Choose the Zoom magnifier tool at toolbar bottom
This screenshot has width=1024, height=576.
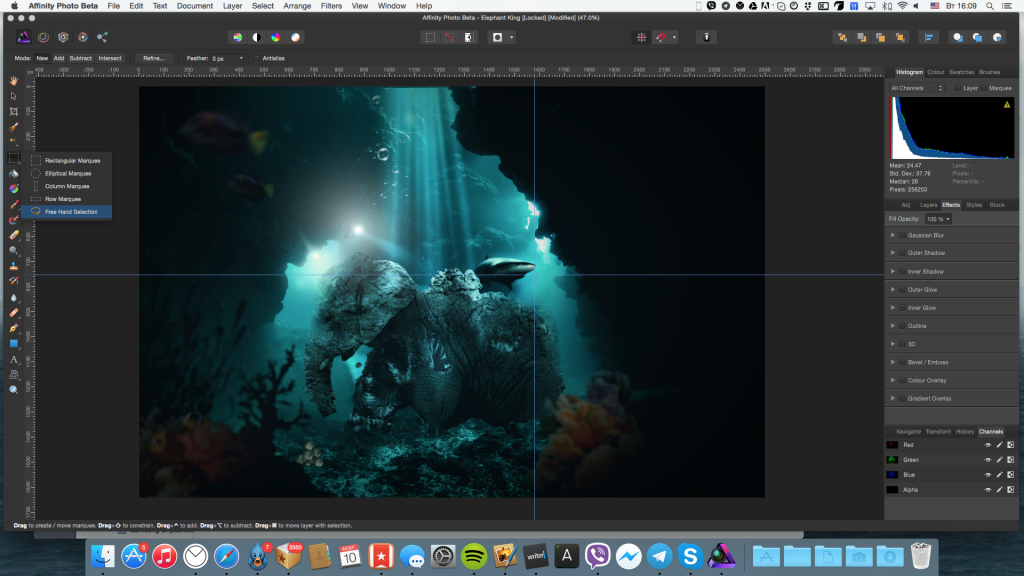[14, 389]
